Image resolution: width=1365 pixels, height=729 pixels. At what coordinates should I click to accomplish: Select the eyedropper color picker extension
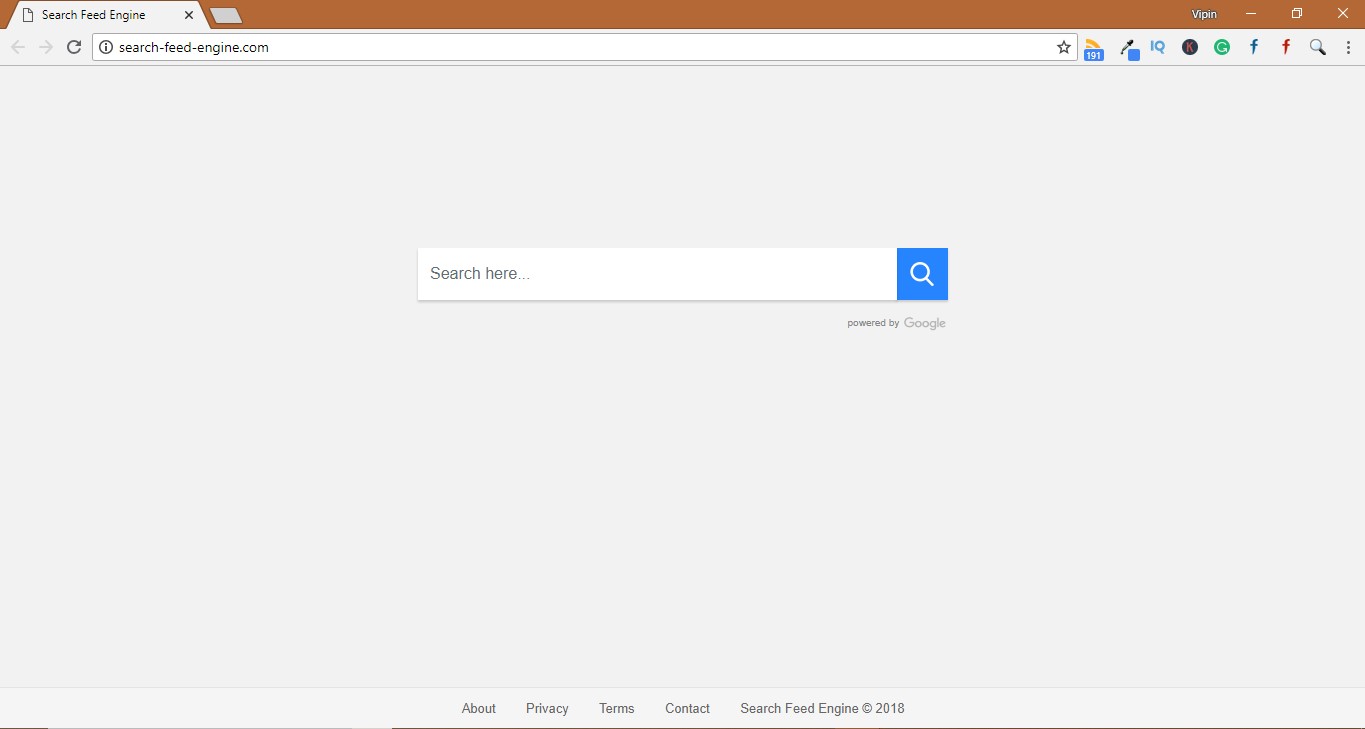[x=1128, y=47]
